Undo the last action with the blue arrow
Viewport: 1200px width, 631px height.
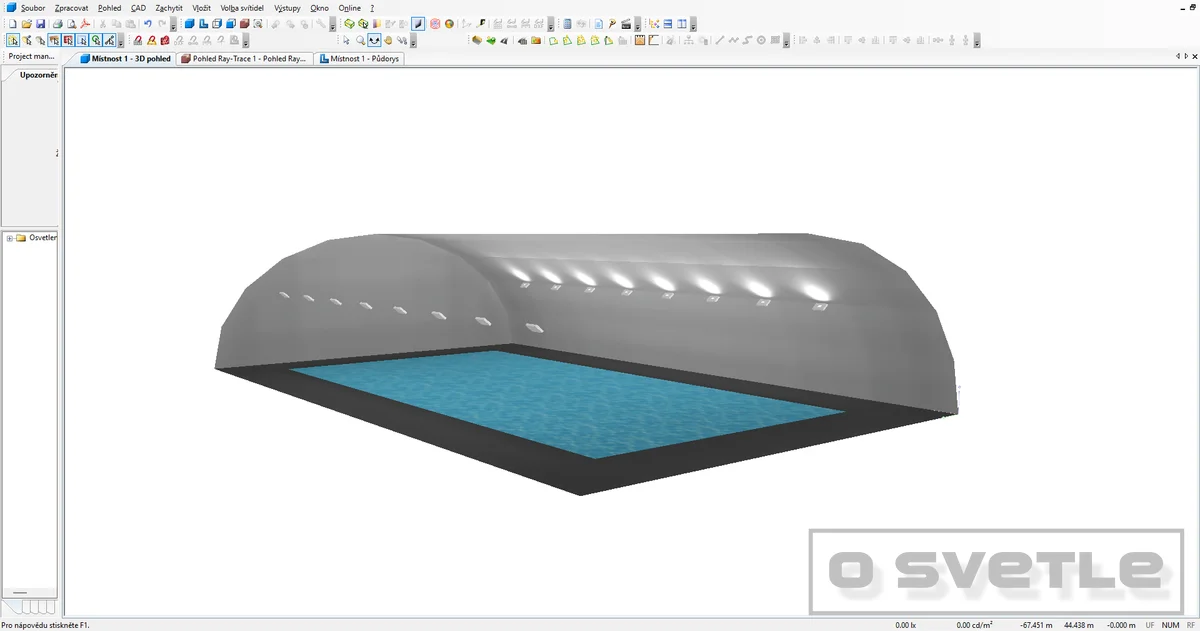coord(147,23)
